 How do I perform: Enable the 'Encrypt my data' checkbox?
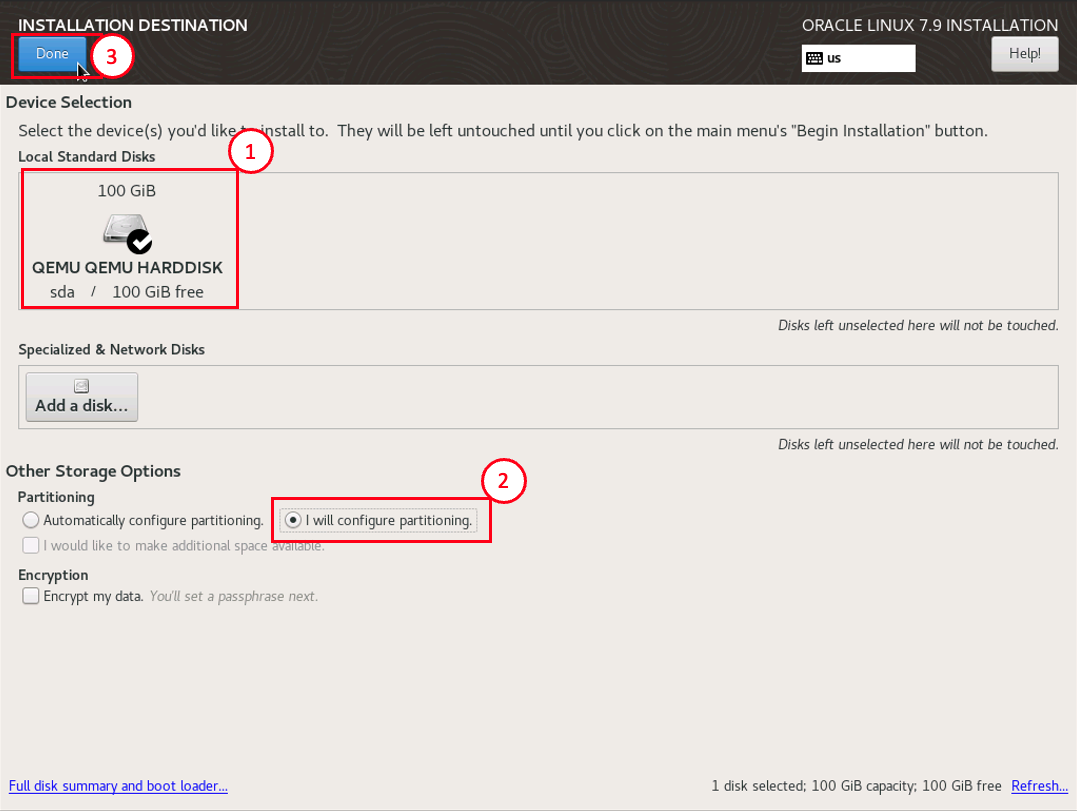31,596
